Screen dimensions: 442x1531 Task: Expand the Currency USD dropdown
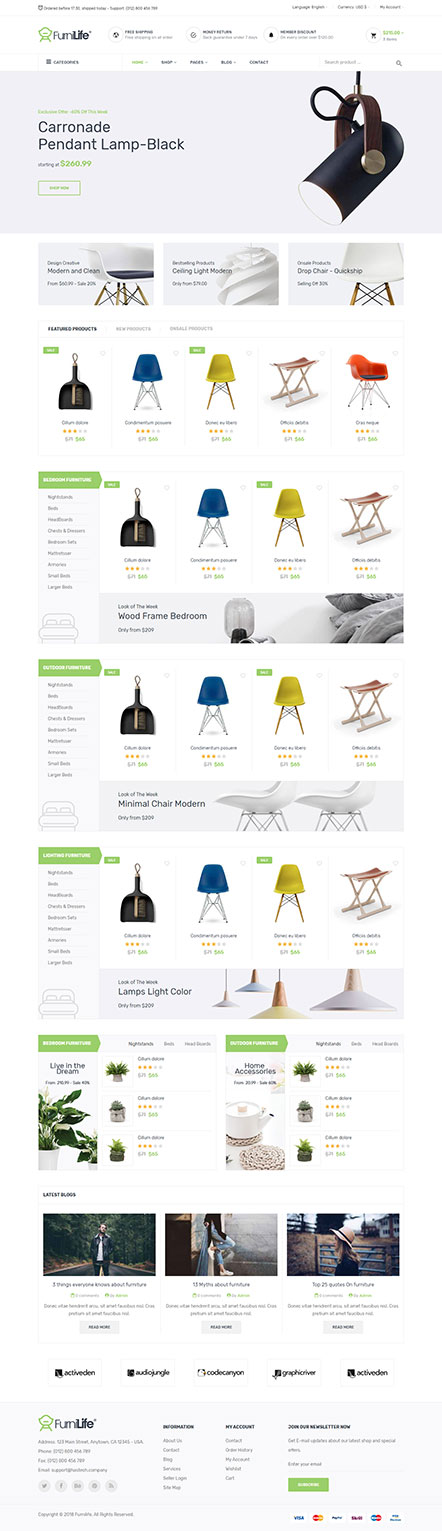click(x=352, y=7)
